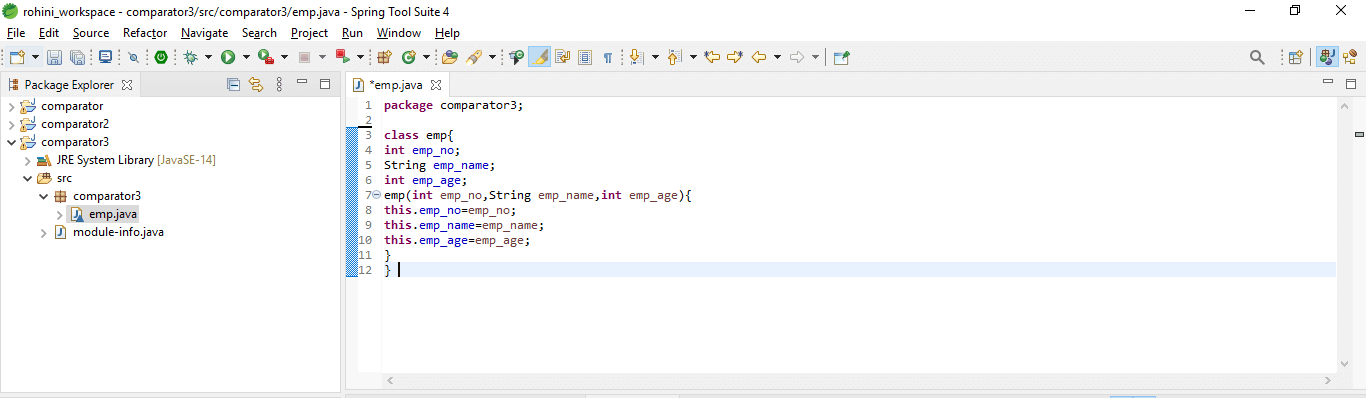Toggle Show Whitespace Characters pilcrow icon
1366x398 pixels.
click(x=608, y=58)
